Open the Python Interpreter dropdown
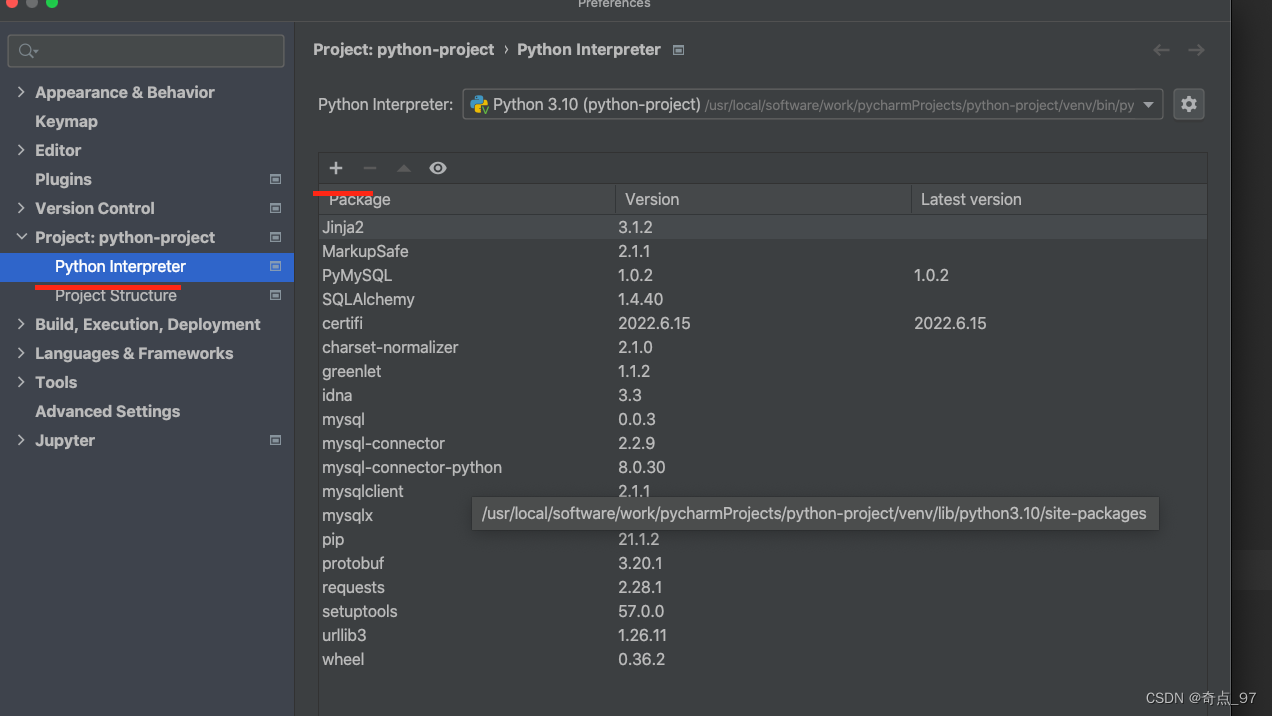Screen dimensions: 1272x716 pyautogui.click(x=812, y=104)
